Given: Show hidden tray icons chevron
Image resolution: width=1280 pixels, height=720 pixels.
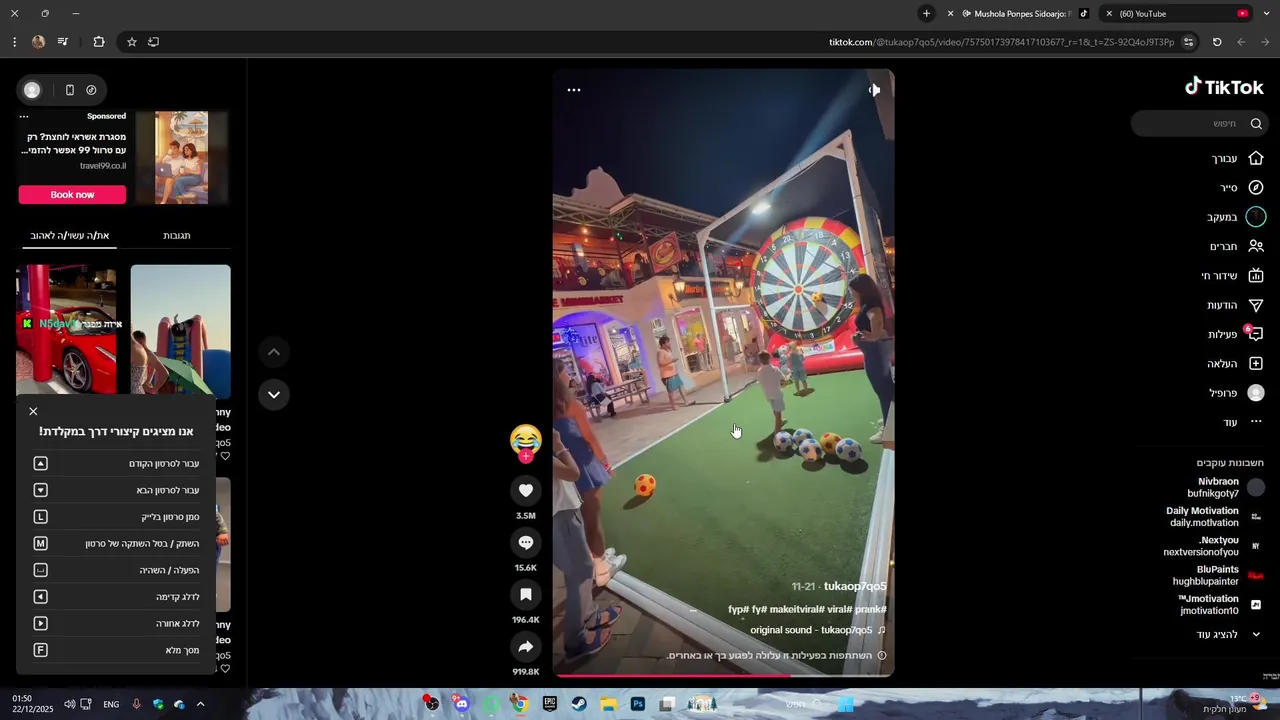Looking at the screenshot, I should click(200, 704).
